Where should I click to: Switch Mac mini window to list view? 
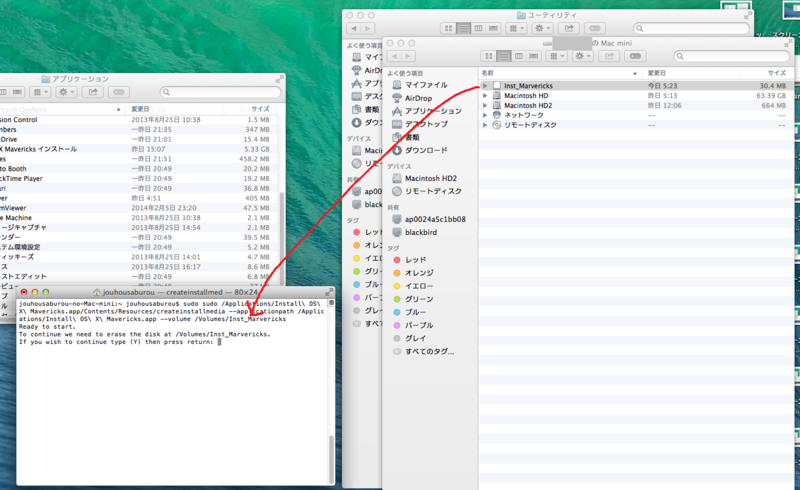click(x=504, y=56)
